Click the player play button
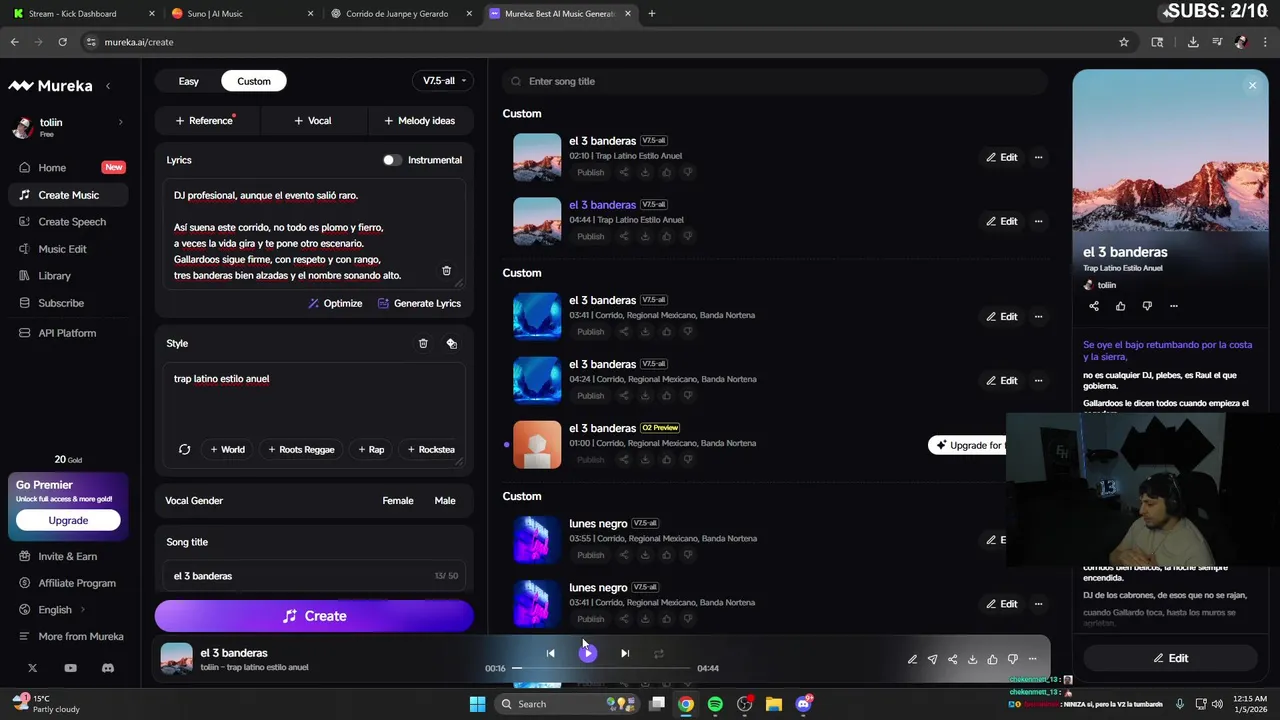The width and height of the screenshot is (1280, 720). [587, 653]
